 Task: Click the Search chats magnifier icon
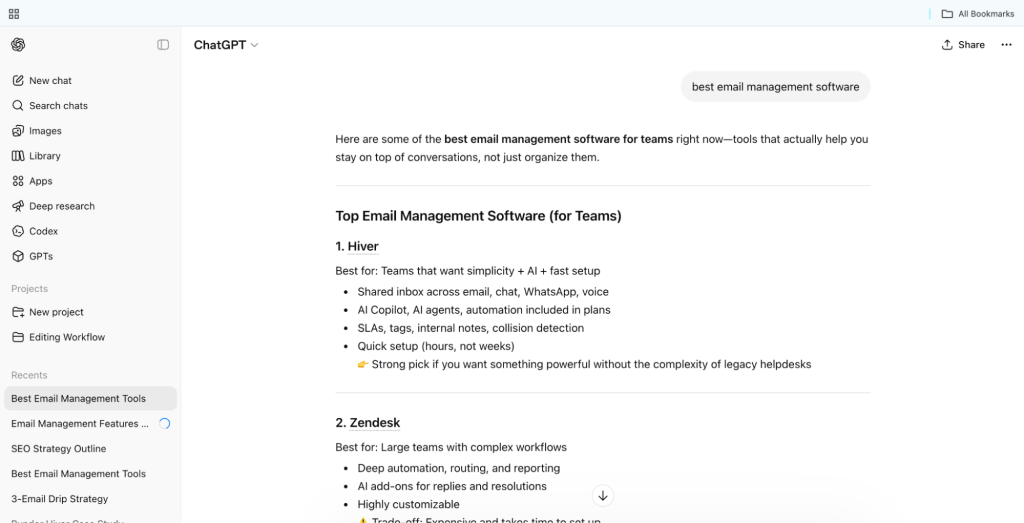coord(18,105)
